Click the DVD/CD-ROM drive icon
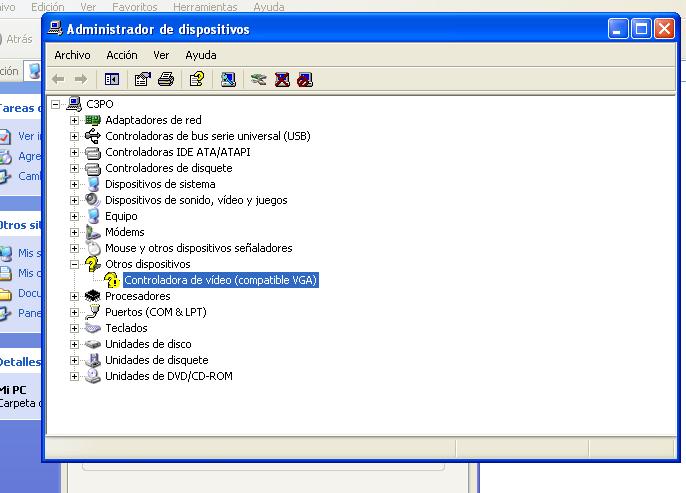The width and height of the screenshot is (686, 493). (x=93, y=376)
